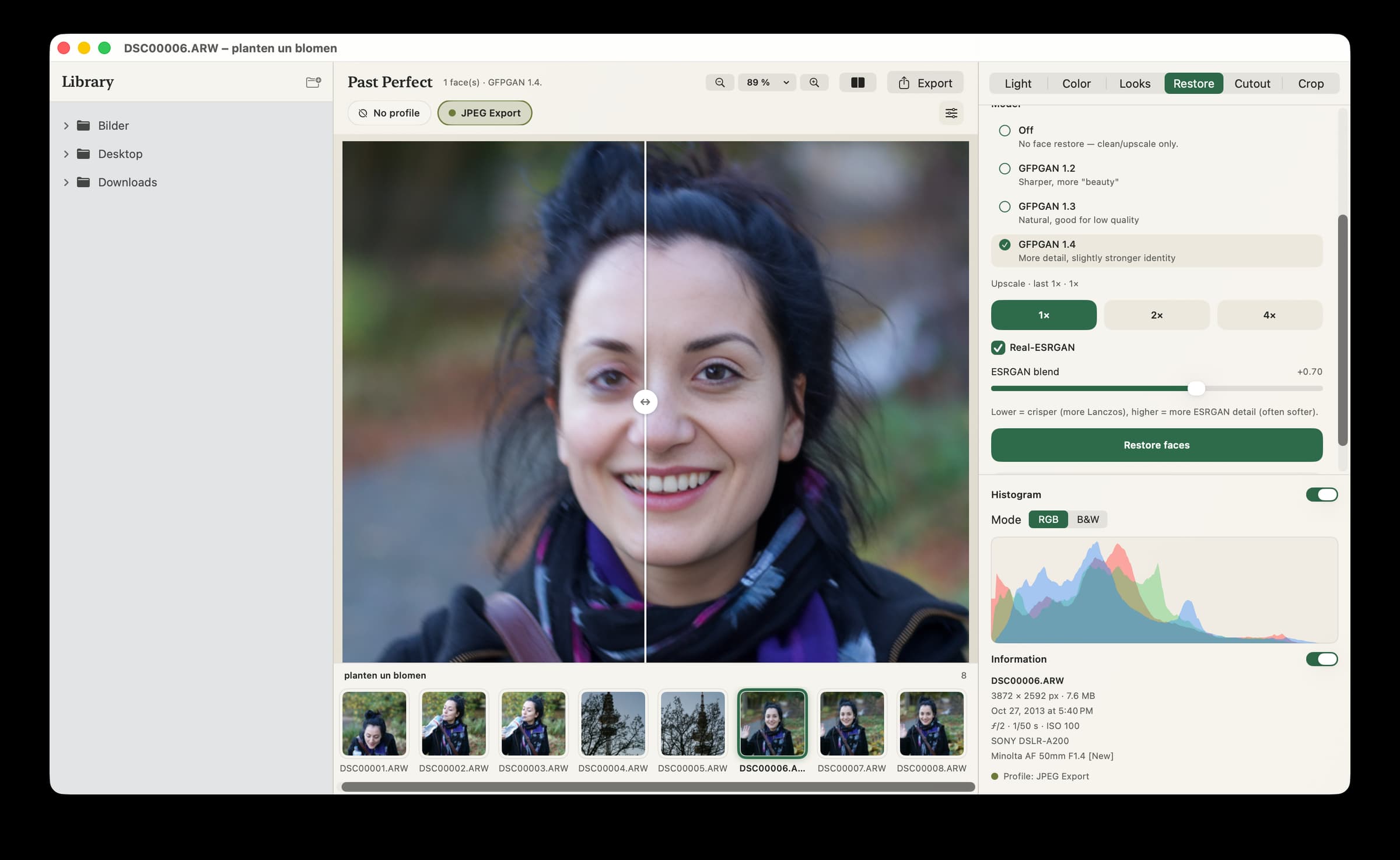Click the before/after divider handle

(x=645, y=402)
